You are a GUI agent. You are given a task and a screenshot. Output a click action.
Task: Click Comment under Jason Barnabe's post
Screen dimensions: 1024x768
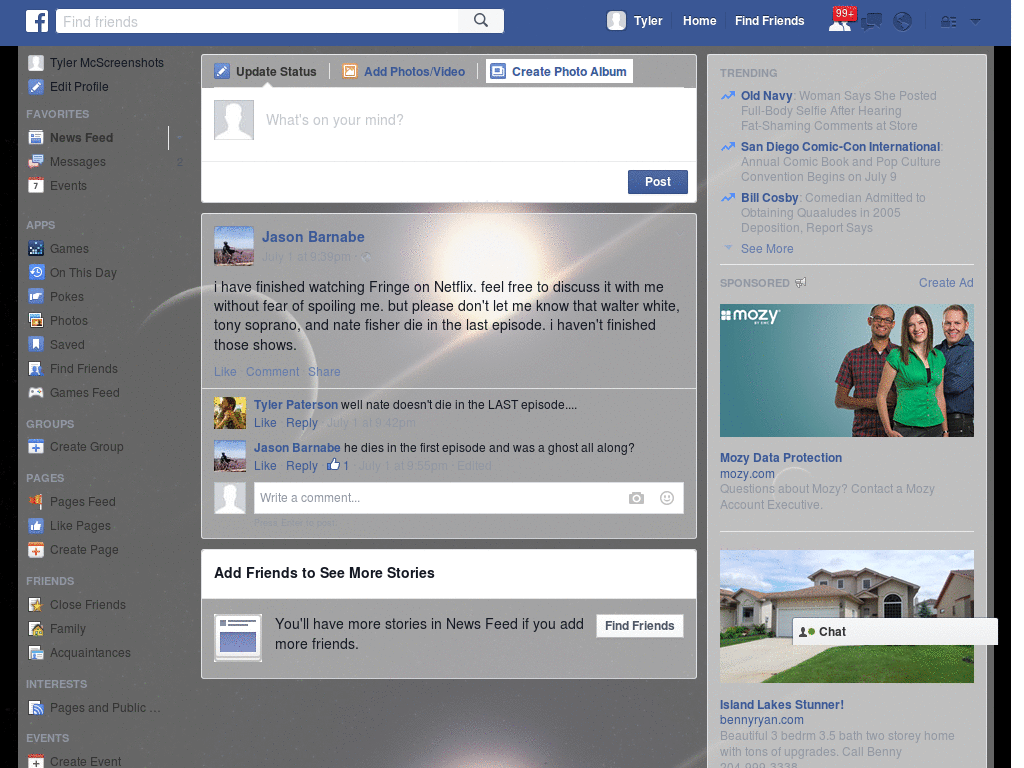click(272, 372)
